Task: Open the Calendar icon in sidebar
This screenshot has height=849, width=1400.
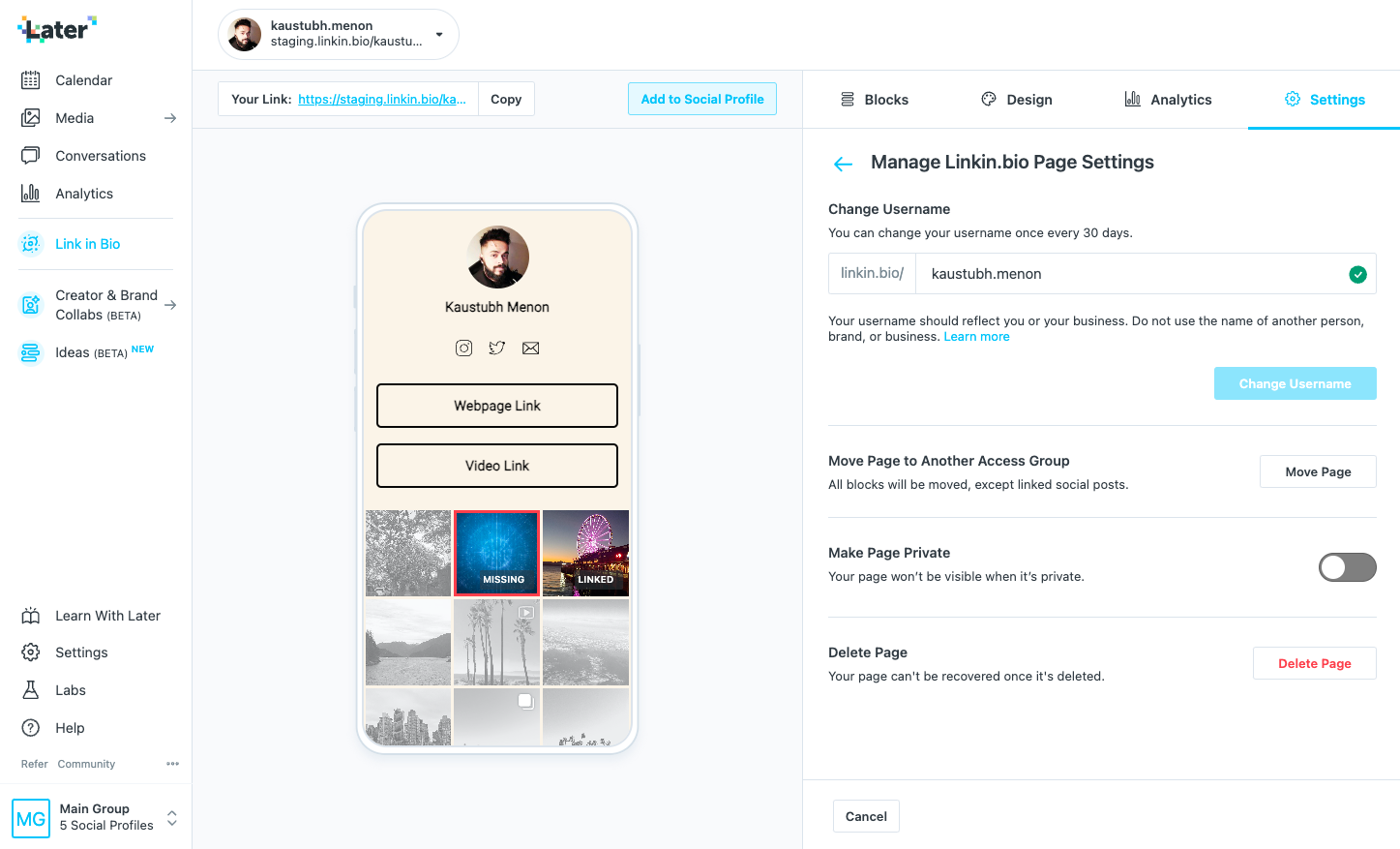Action: [31, 80]
